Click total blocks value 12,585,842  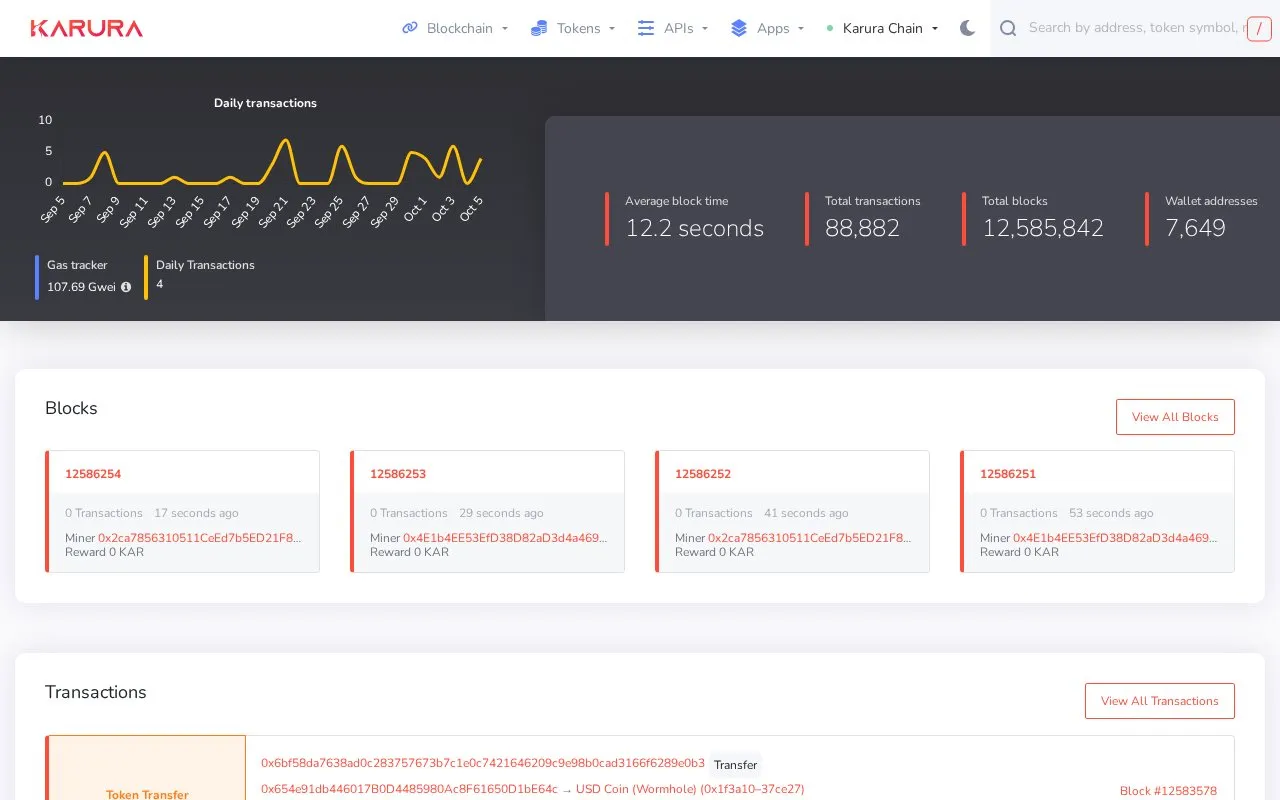coord(1042,228)
